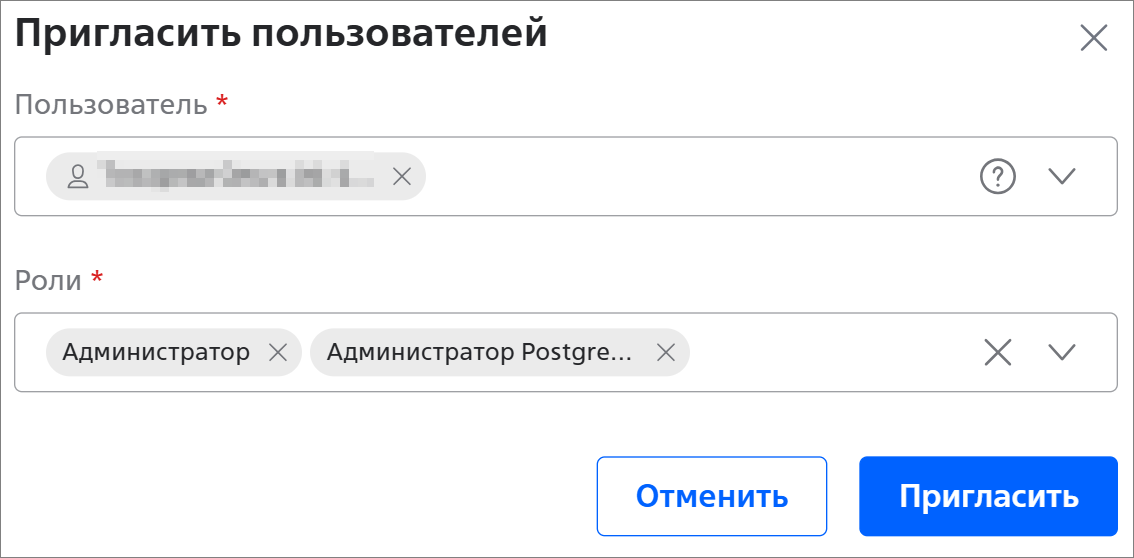Click the Пользователь field label

point(111,103)
